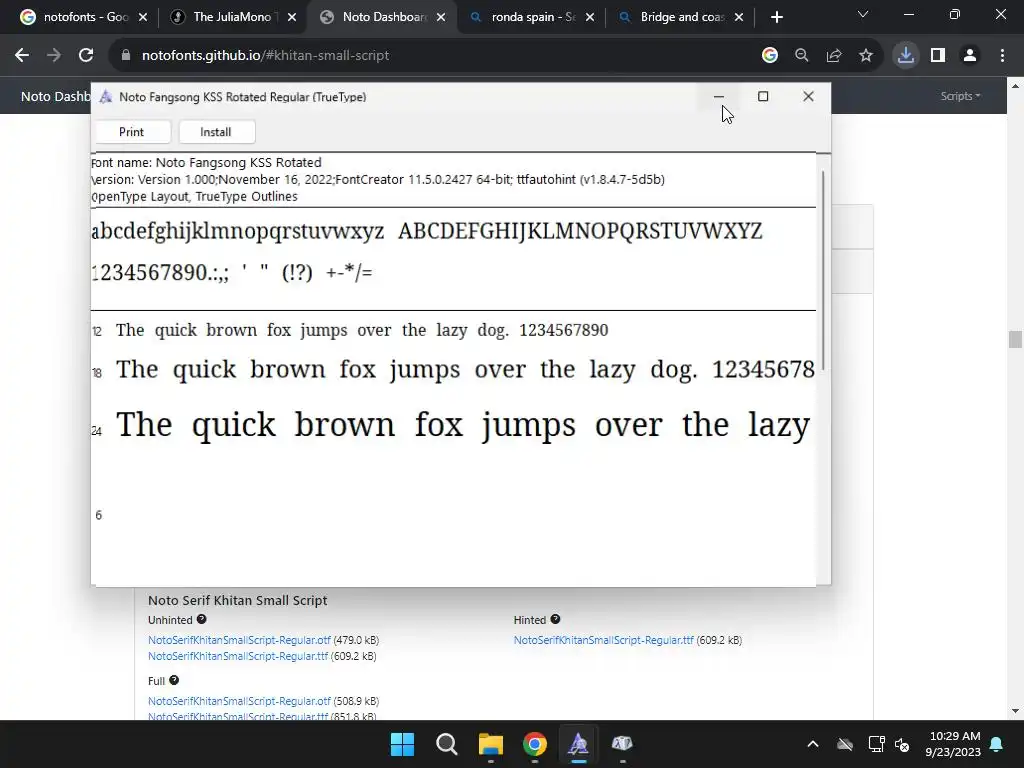
Task: Minimize the font viewer window
Action: (x=718, y=97)
